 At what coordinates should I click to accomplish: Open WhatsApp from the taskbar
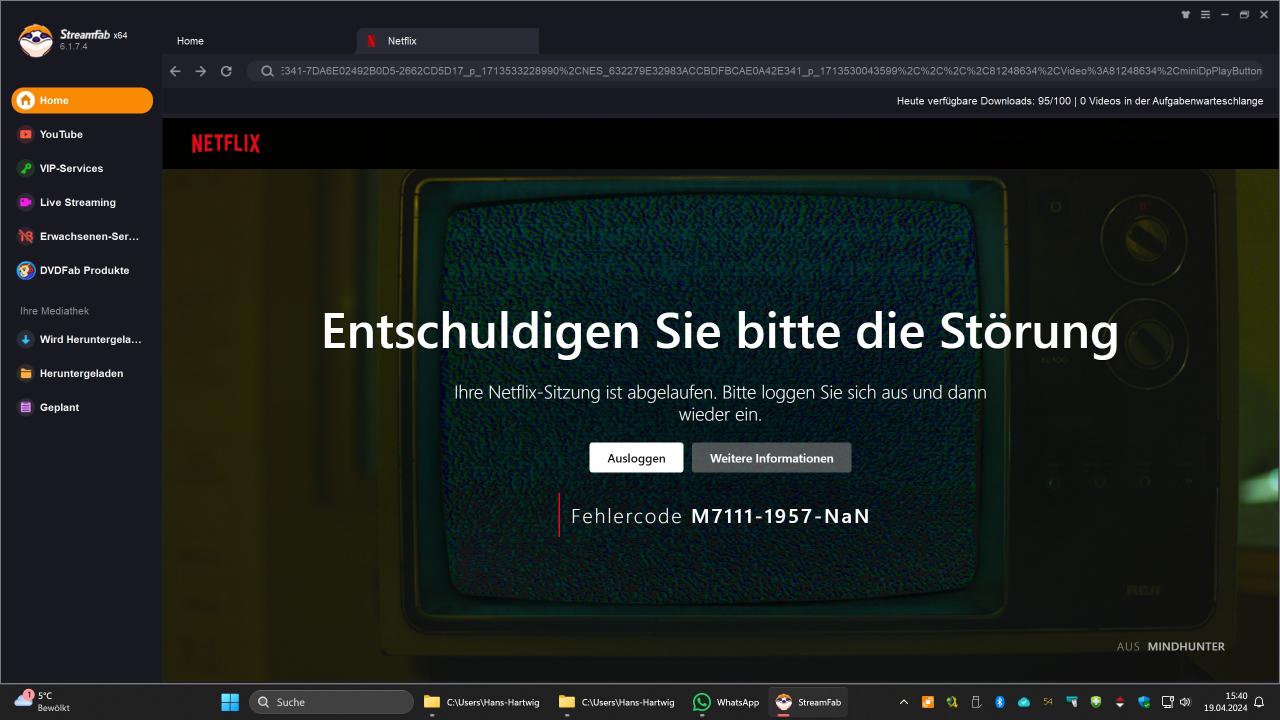coord(727,702)
